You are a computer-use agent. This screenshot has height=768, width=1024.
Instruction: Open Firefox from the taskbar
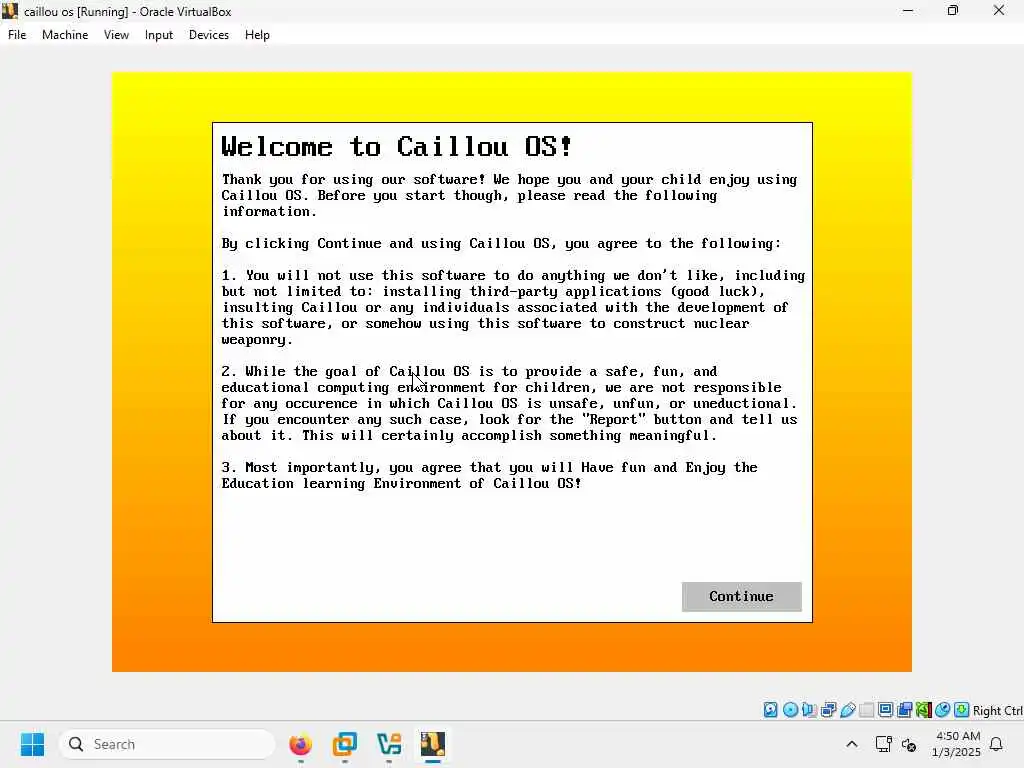point(300,744)
